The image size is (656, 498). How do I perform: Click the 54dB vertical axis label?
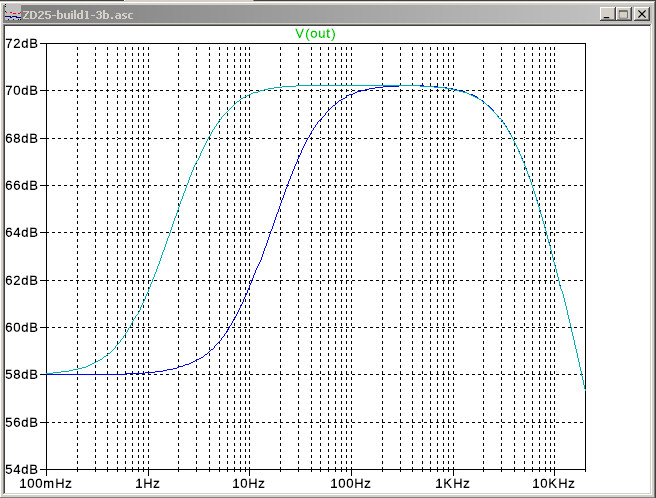21,470
